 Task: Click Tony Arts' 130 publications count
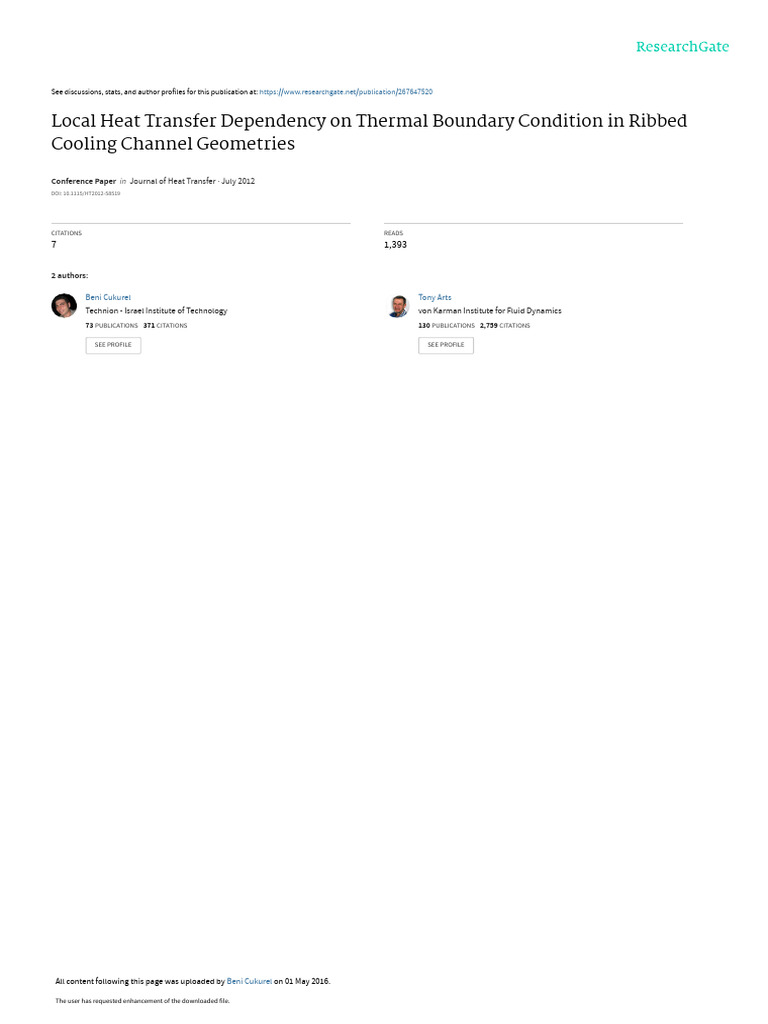click(x=446, y=326)
